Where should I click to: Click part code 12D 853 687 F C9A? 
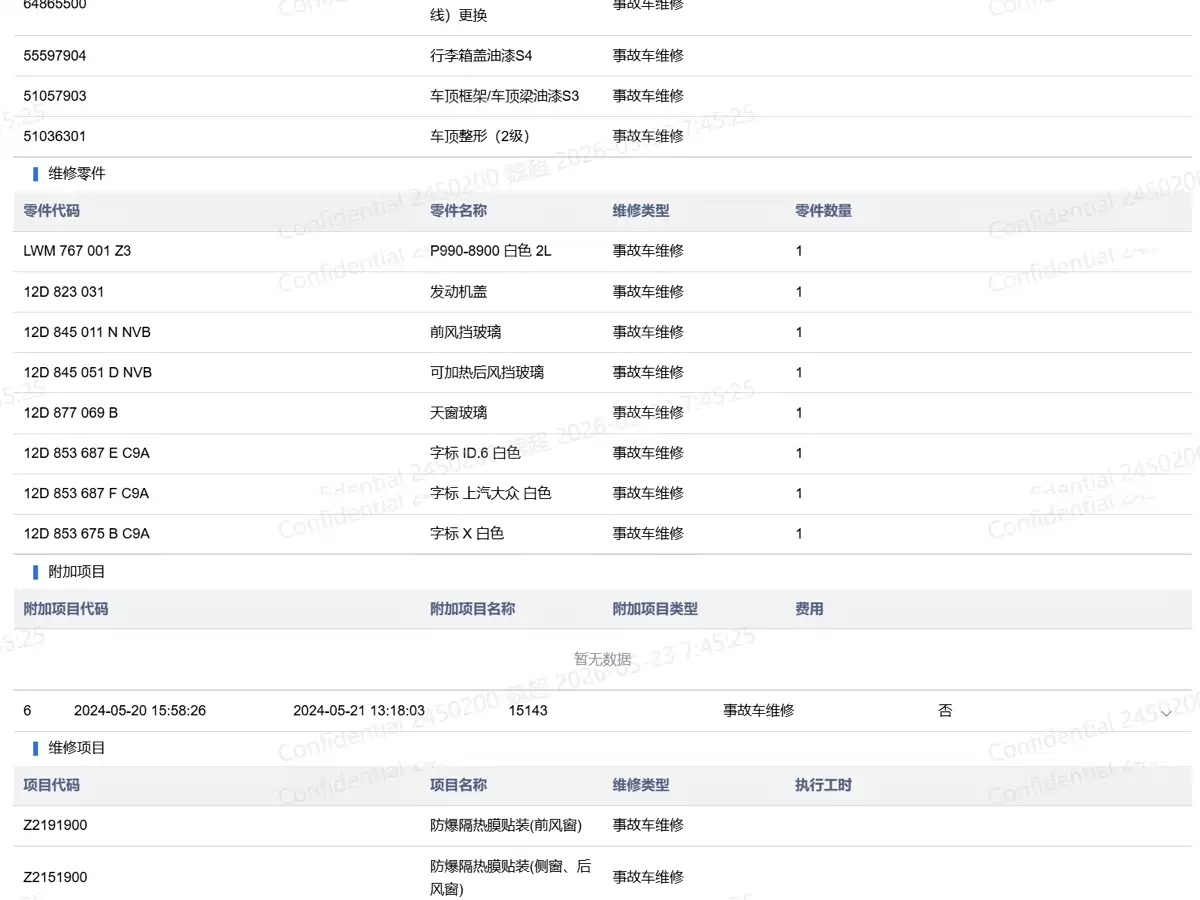pos(86,493)
